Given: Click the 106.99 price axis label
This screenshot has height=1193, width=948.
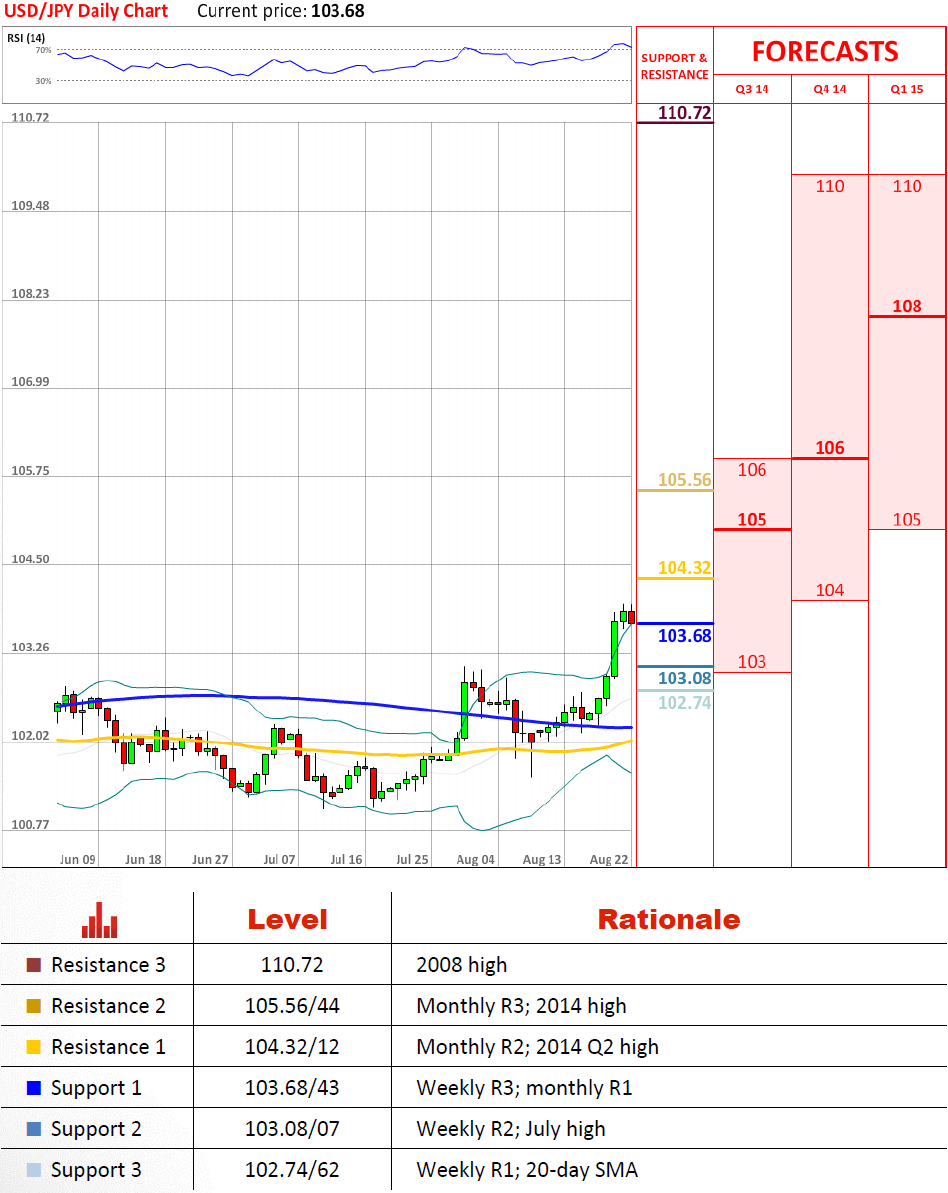Looking at the screenshot, I should coord(30,382).
